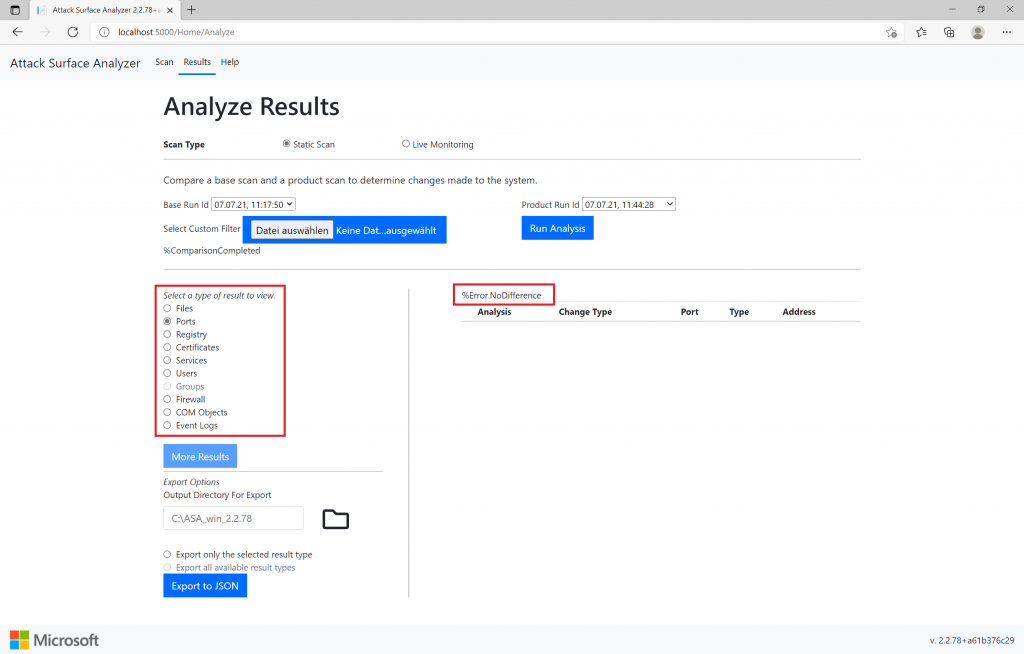The height and width of the screenshot is (654, 1024).
Task: Click the Attack Surface Analyzer brand link
Action: coord(75,63)
